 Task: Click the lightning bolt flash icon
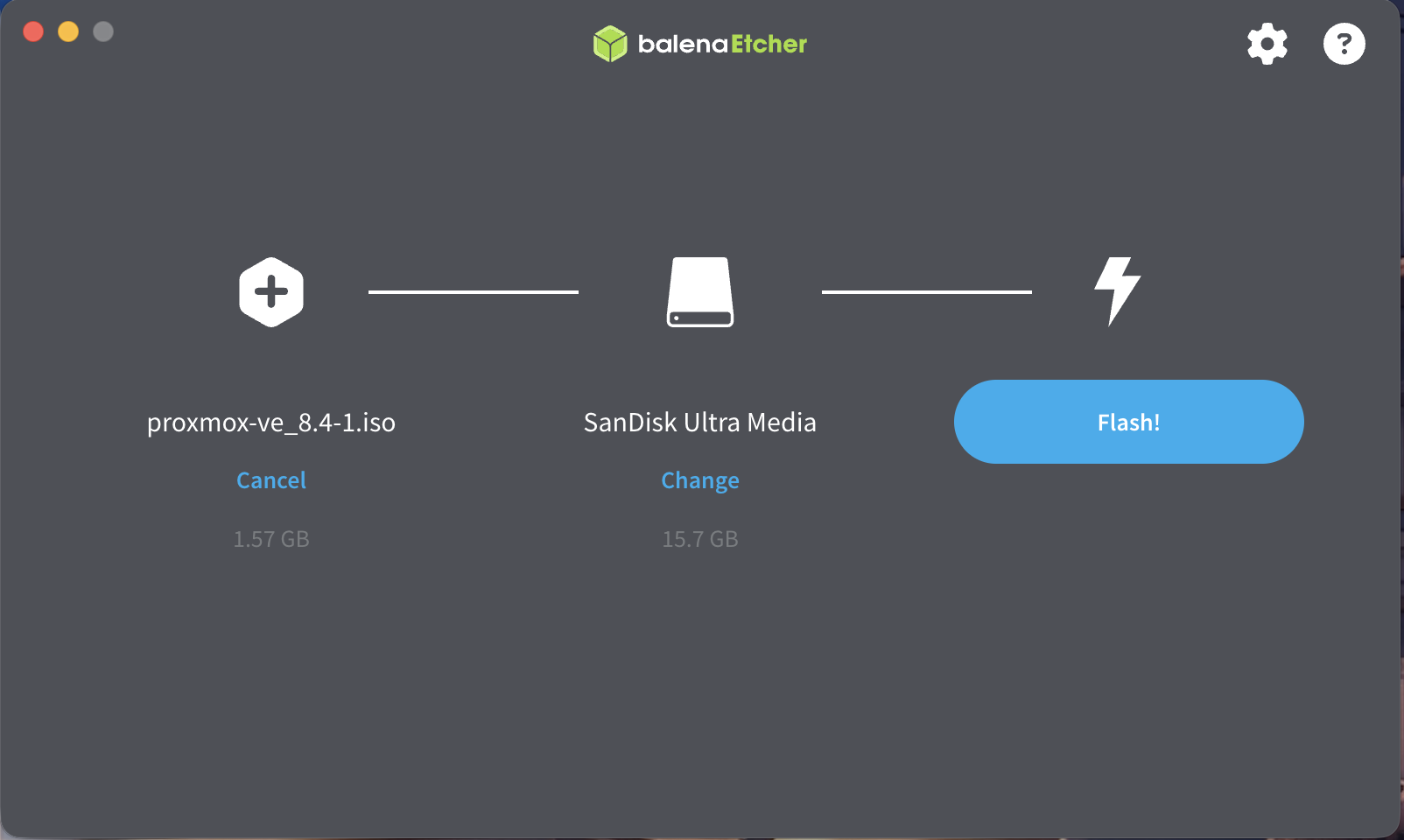[x=1118, y=291]
